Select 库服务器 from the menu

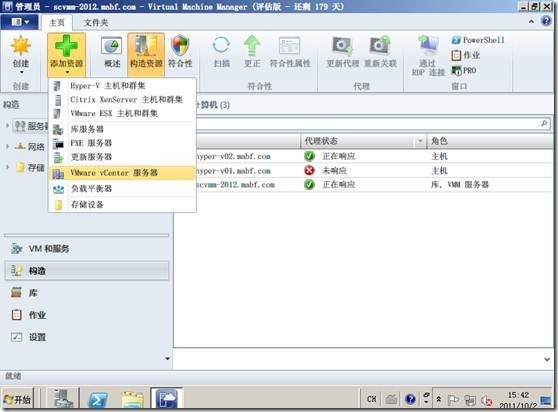point(122,129)
